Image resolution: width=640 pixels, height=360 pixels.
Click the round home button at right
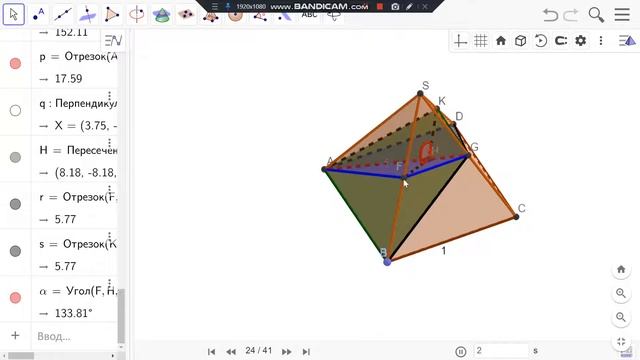tap(621, 270)
